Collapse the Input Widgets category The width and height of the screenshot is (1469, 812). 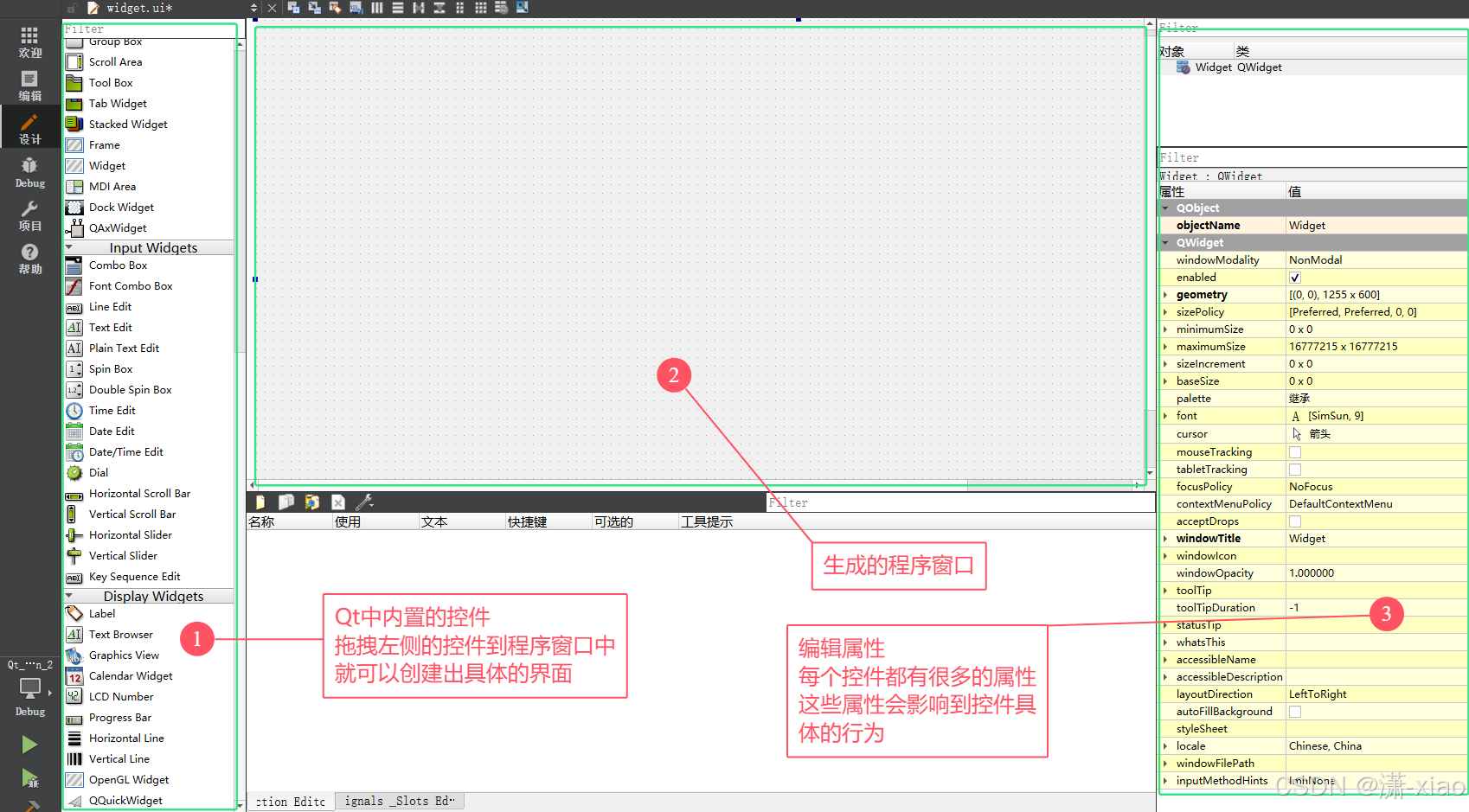point(69,248)
